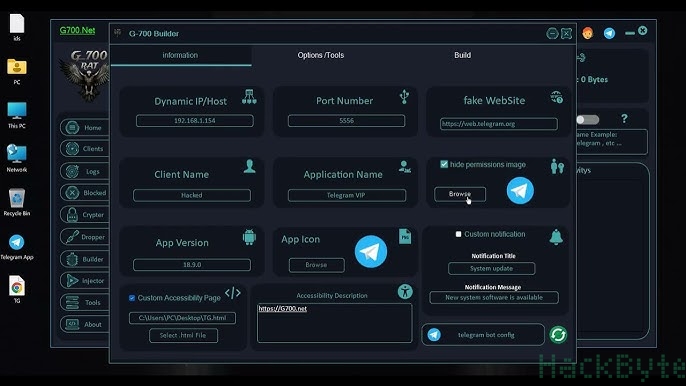Open the Crypter tool
The height and width of the screenshot is (386, 686).
[84, 215]
